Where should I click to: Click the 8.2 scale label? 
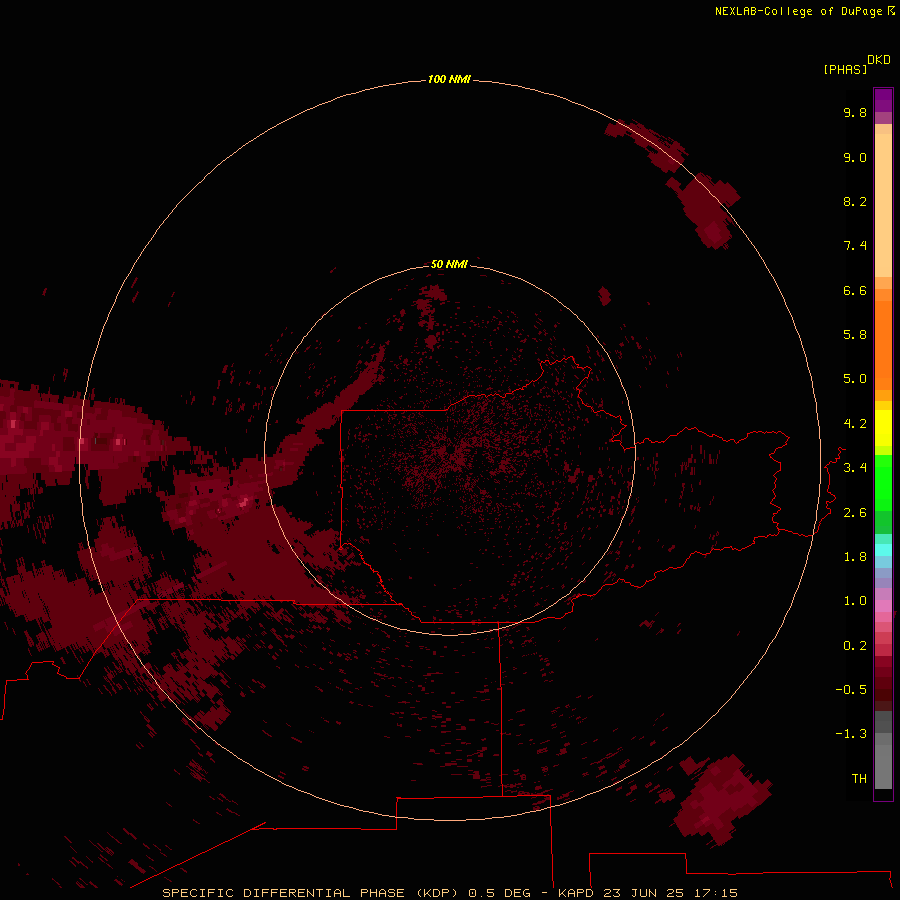pos(855,201)
